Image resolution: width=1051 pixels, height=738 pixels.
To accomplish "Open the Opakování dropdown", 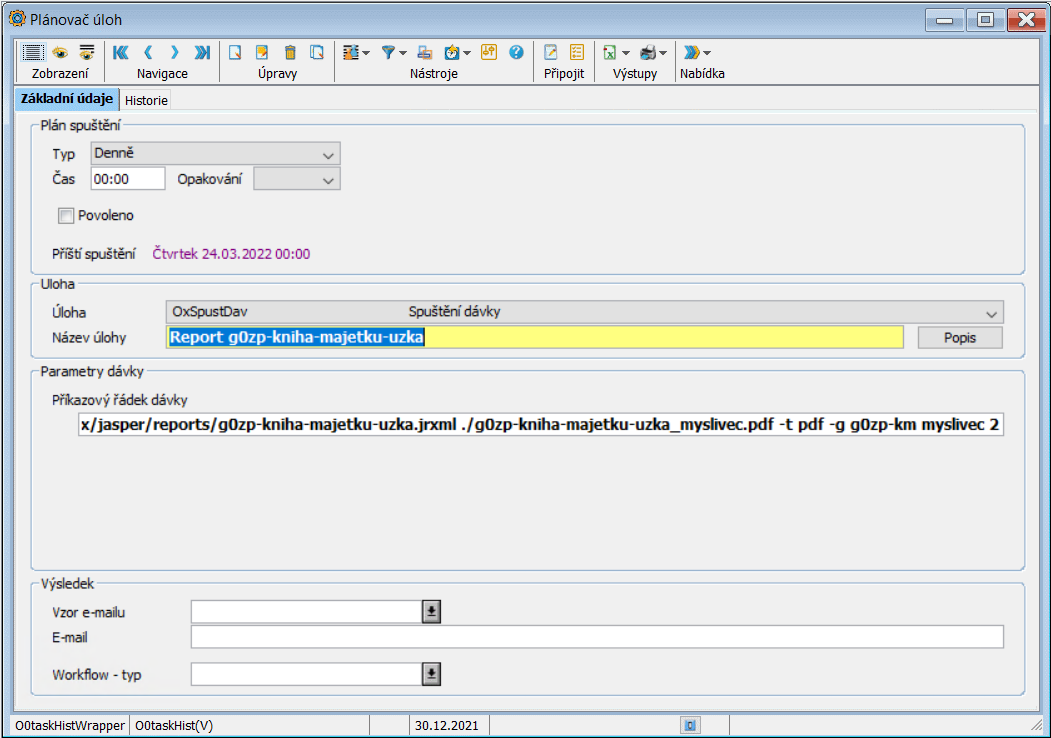I will coord(327,180).
